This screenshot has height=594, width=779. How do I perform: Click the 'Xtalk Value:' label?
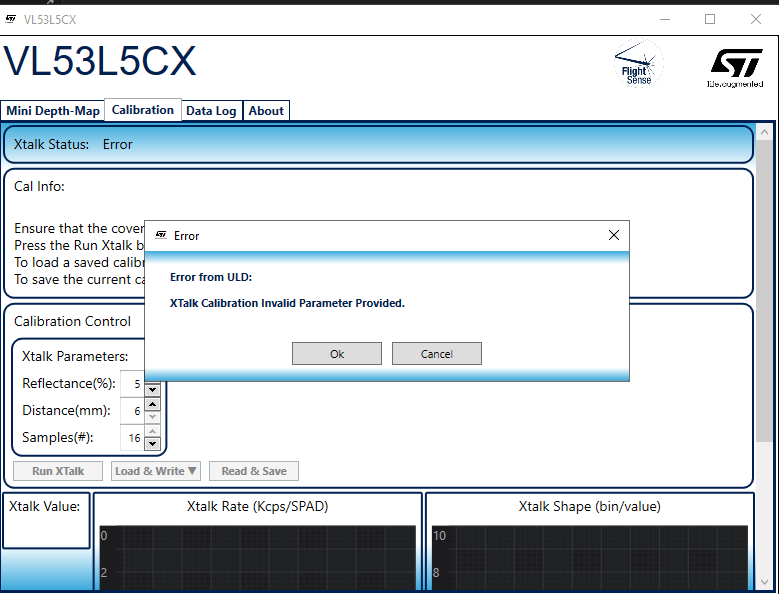[44, 506]
